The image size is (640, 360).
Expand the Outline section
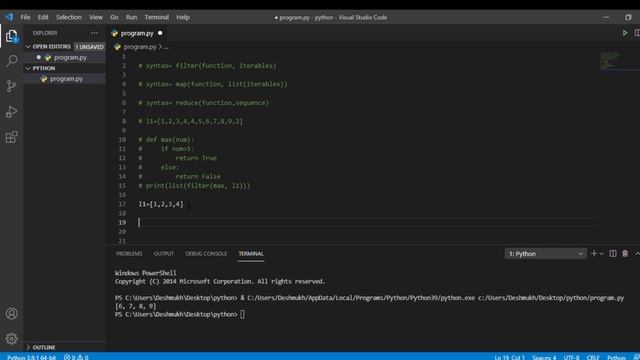(28, 347)
